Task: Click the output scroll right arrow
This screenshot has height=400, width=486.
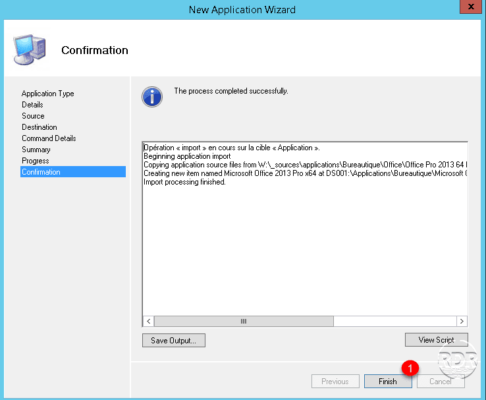Action: point(462,321)
